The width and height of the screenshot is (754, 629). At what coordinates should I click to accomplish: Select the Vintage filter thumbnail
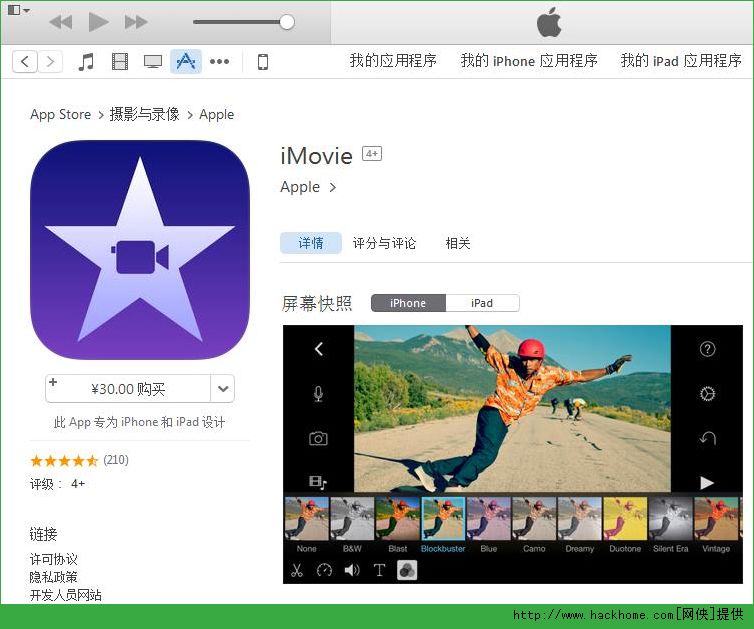pos(716,519)
